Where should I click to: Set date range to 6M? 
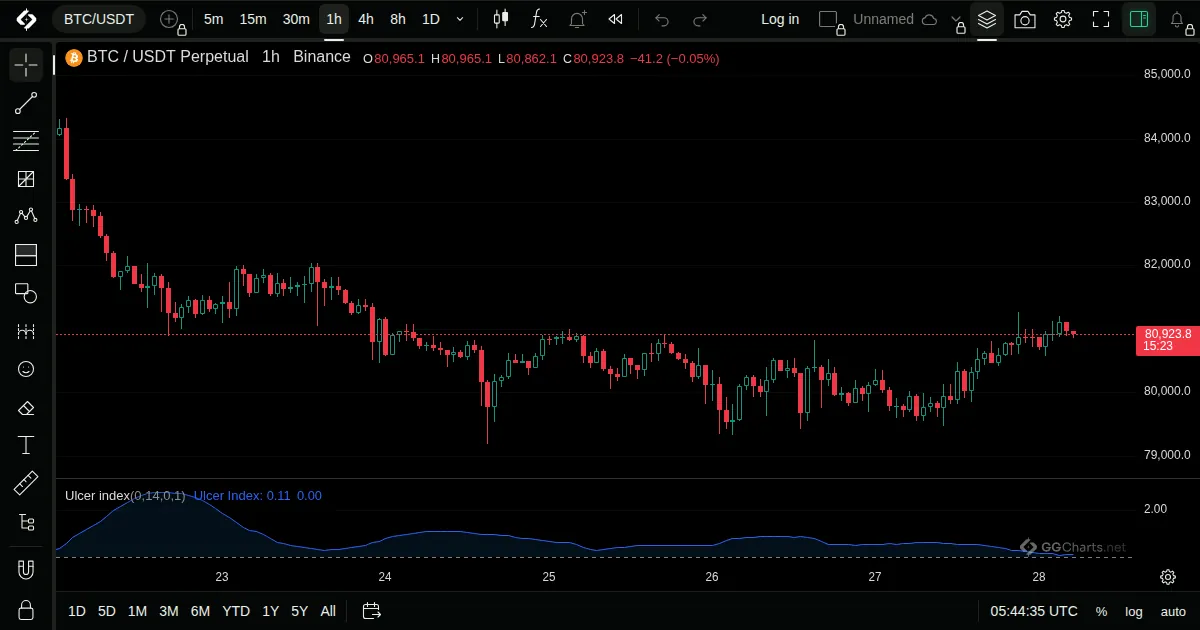(200, 611)
